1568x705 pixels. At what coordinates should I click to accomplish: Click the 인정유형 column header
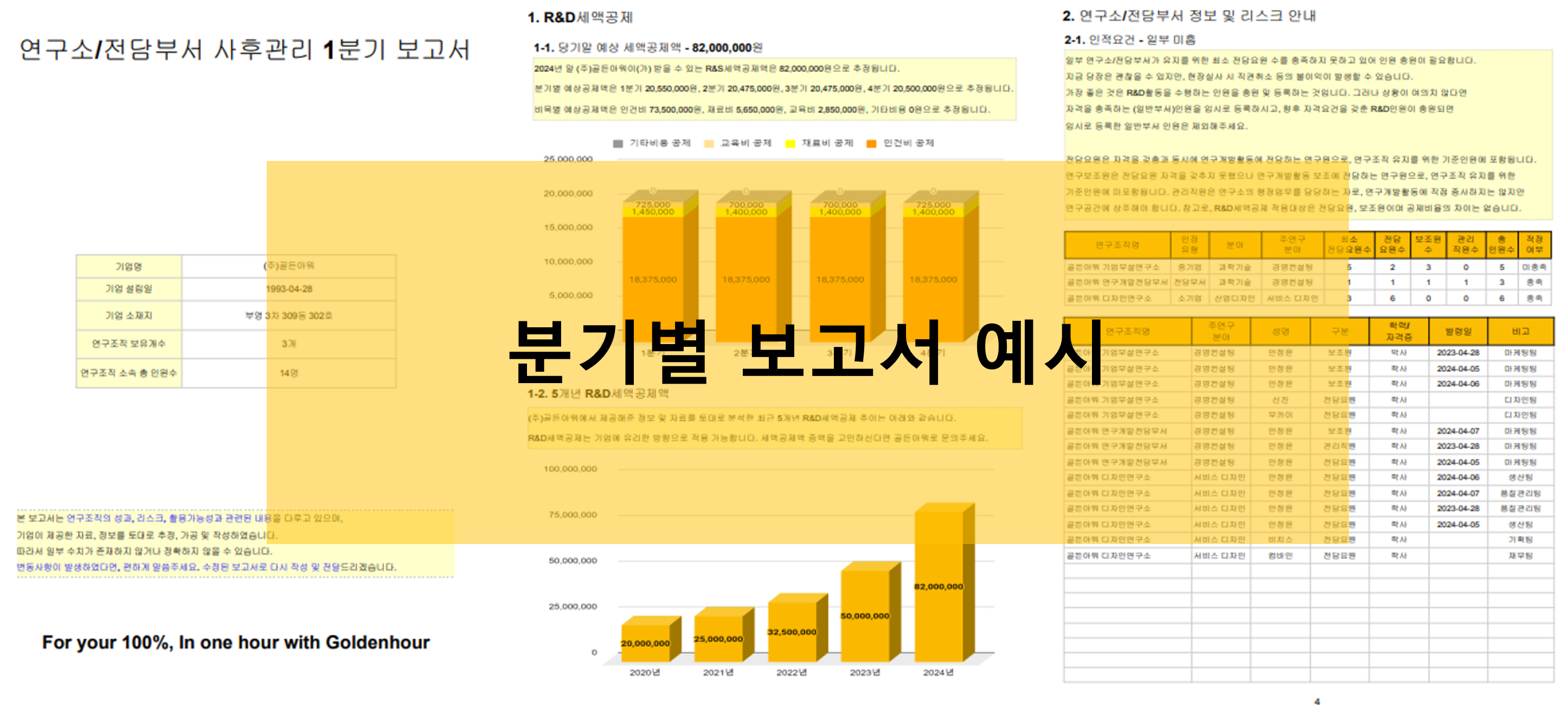1189,244
